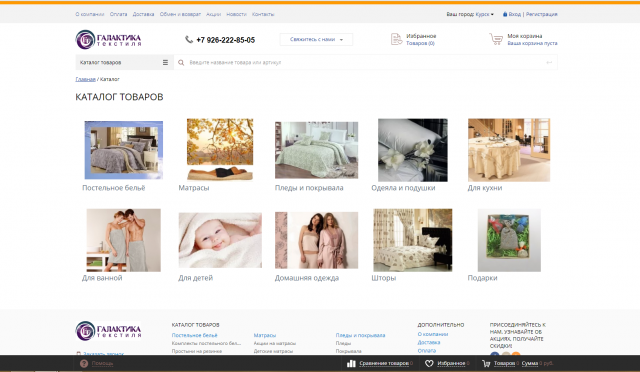The width and height of the screenshot is (640, 372).
Task: Click the Постельное бельё caption under image
Action: [x=113, y=188]
